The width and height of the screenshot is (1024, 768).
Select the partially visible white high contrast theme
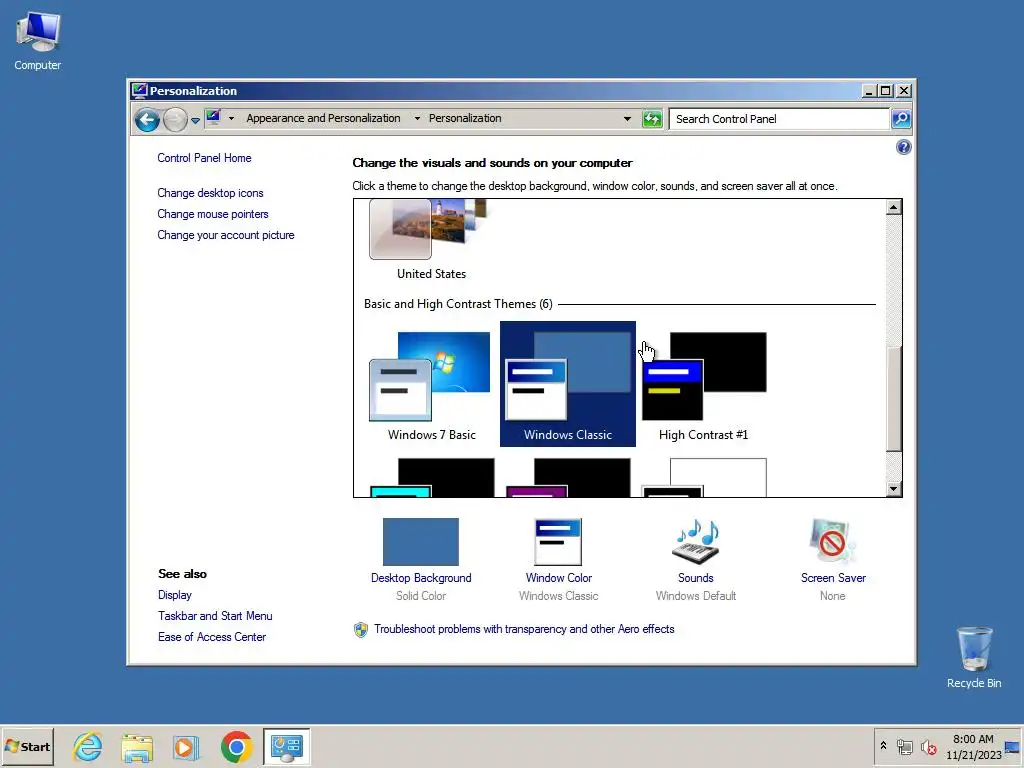tap(703, 477)
